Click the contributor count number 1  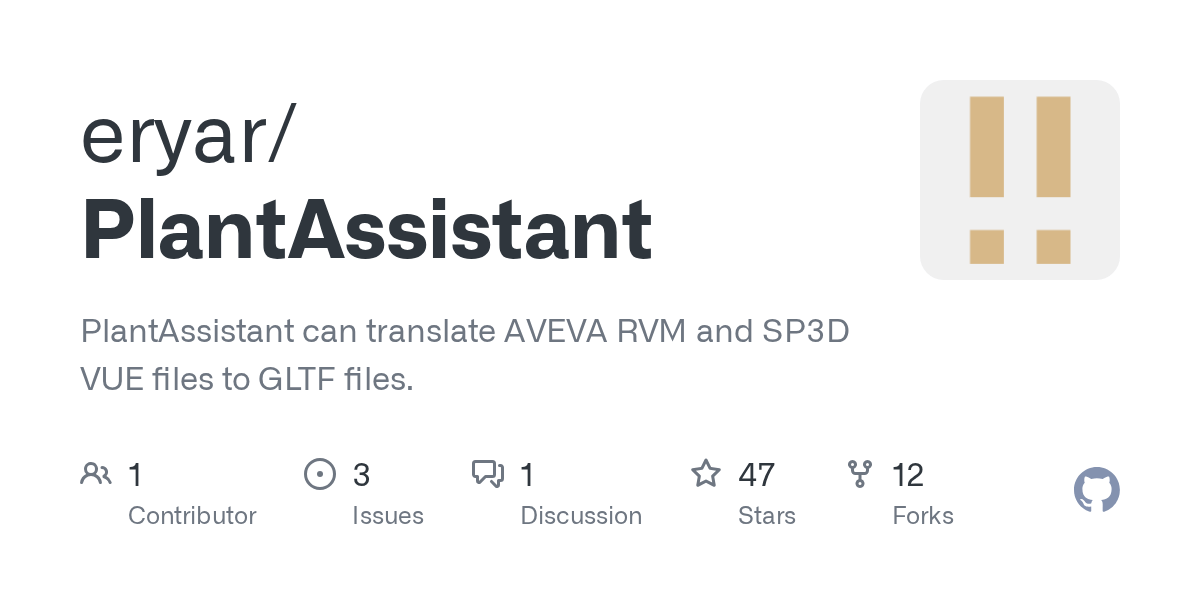(135, 475)
